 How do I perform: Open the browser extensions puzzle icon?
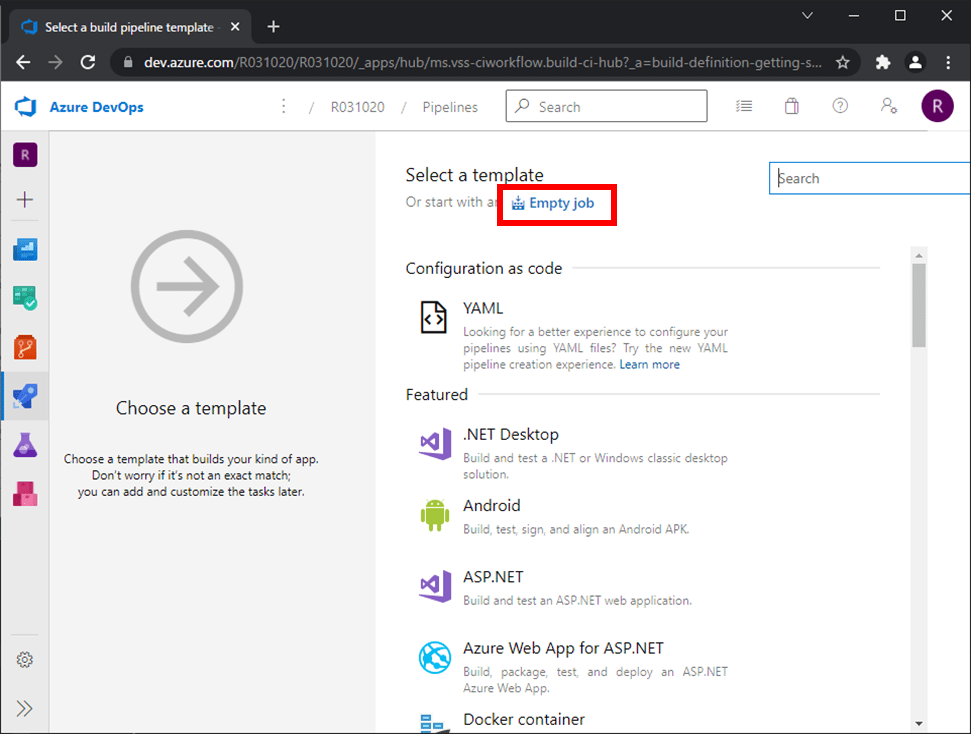[x=882, y=62]
